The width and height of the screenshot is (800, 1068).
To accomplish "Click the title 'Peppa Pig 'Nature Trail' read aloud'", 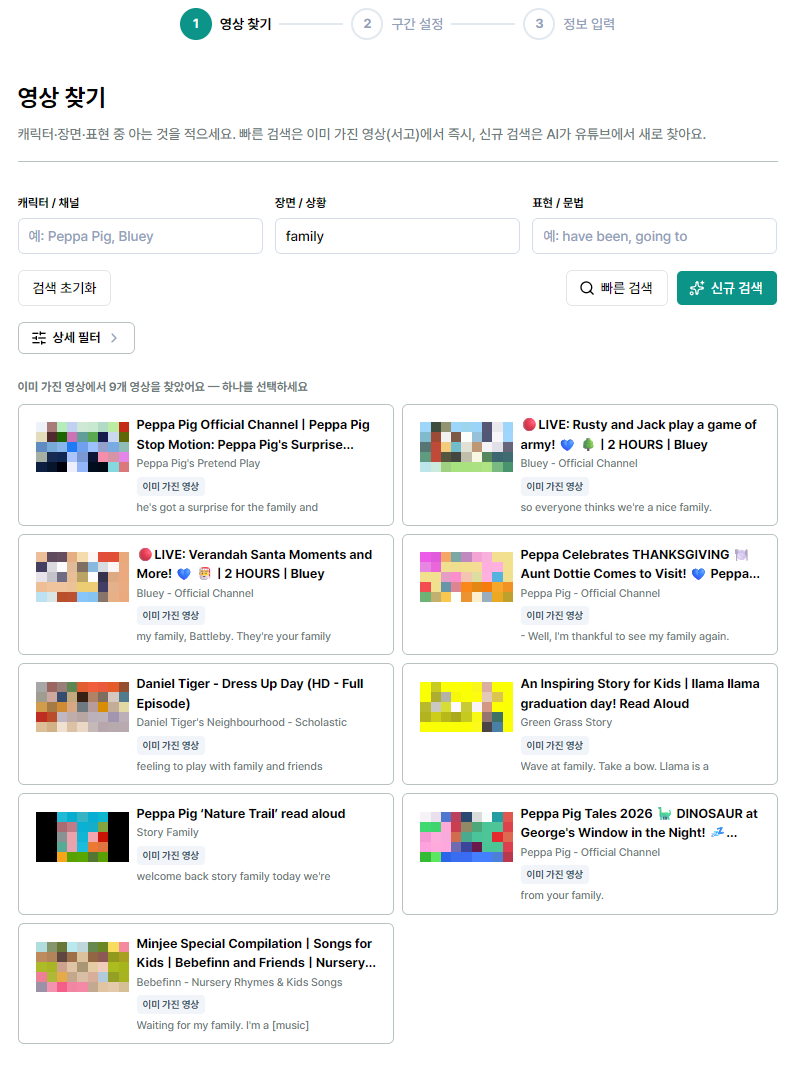I will pos(241,813).
